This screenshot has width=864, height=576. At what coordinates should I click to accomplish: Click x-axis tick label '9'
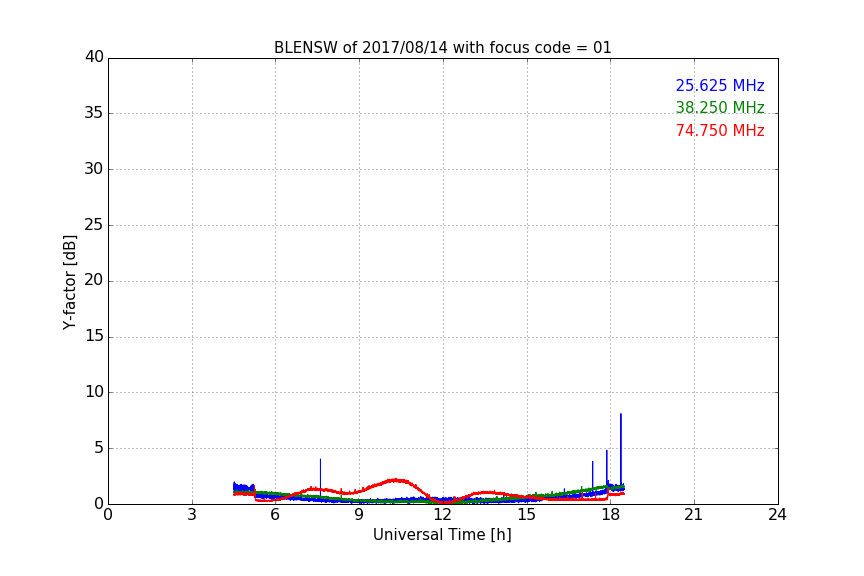[x=359, y=515]
